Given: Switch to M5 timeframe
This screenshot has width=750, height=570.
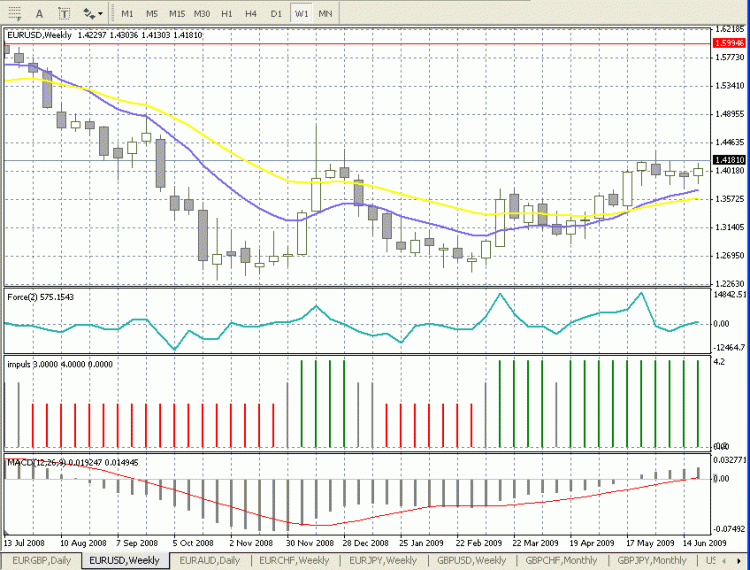Looking at the screenshot, I should click(152, 14).
